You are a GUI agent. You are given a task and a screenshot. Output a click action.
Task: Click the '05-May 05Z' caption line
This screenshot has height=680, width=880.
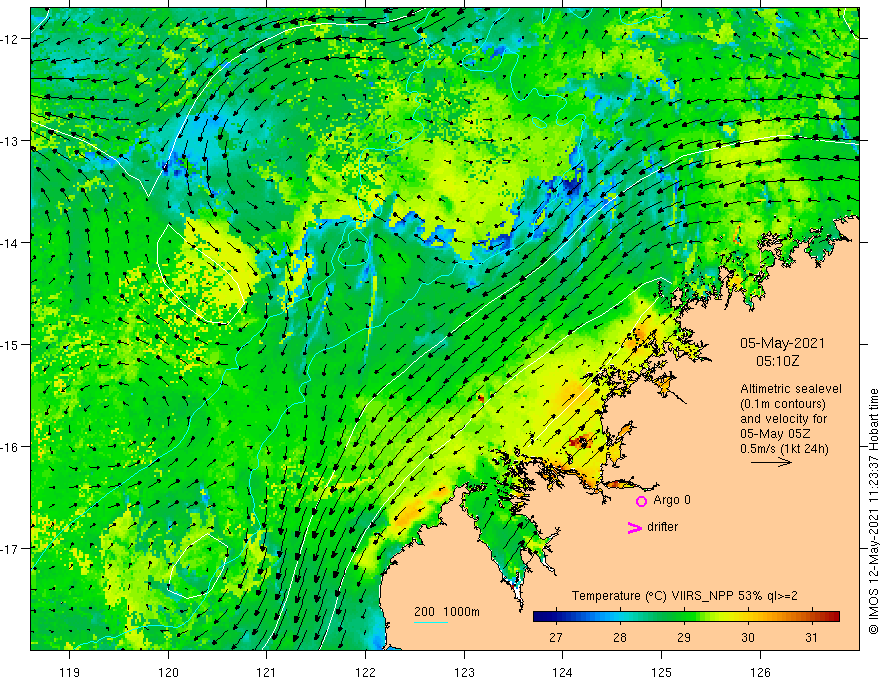[x=774, y=434]
